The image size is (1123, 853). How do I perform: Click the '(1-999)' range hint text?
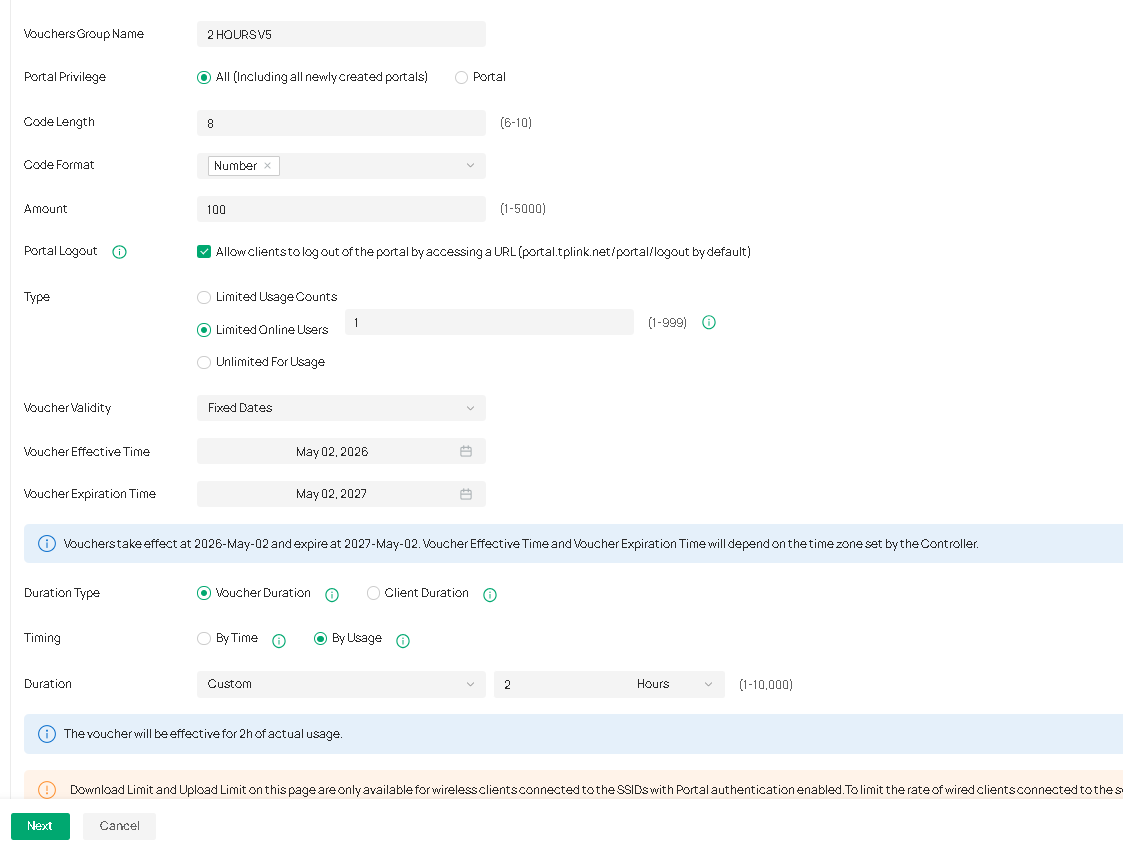(667, 323)
